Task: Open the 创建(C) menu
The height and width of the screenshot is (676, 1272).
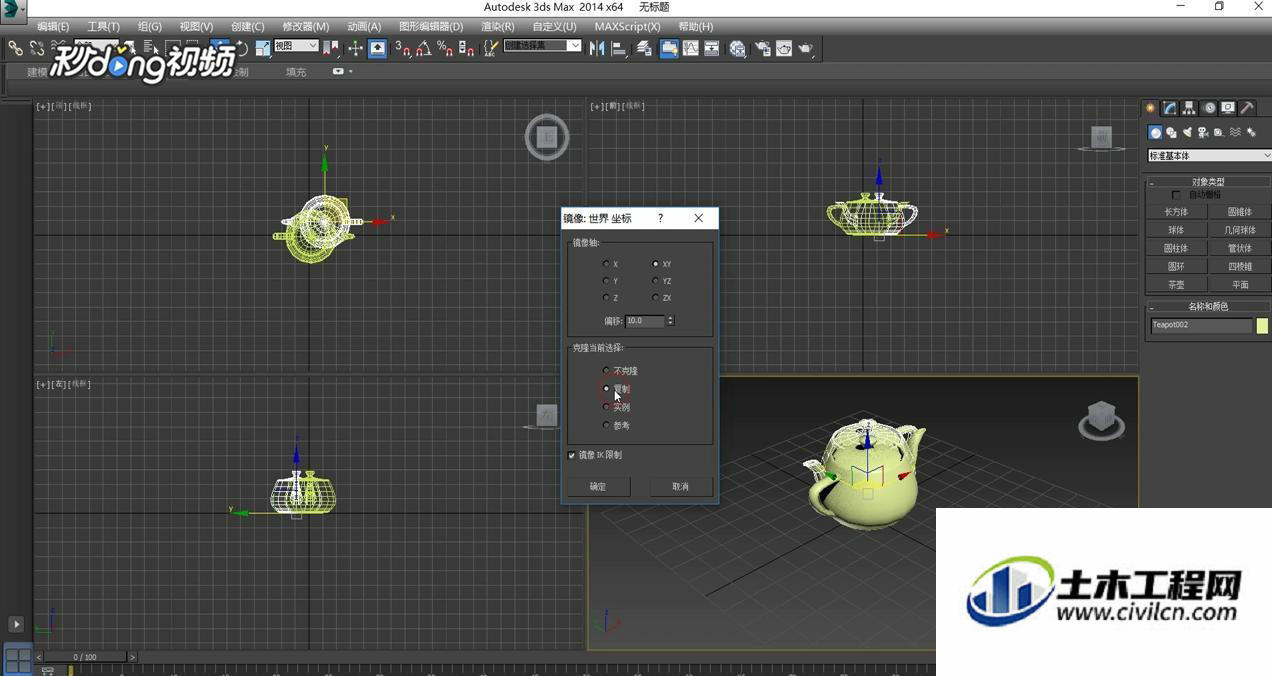Action: (x=248, y=26)
